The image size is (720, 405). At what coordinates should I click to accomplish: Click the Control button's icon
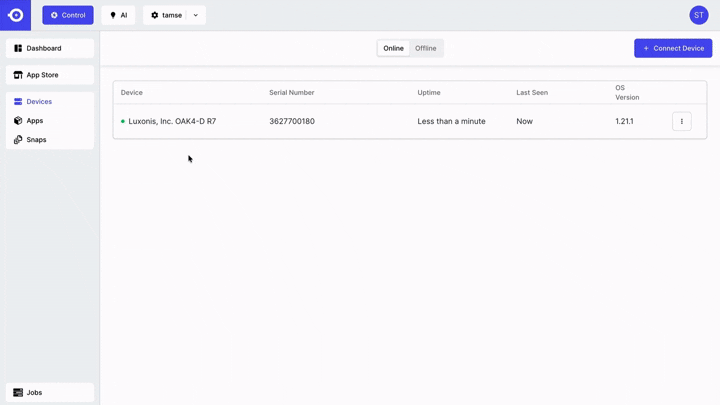point(54,15)
